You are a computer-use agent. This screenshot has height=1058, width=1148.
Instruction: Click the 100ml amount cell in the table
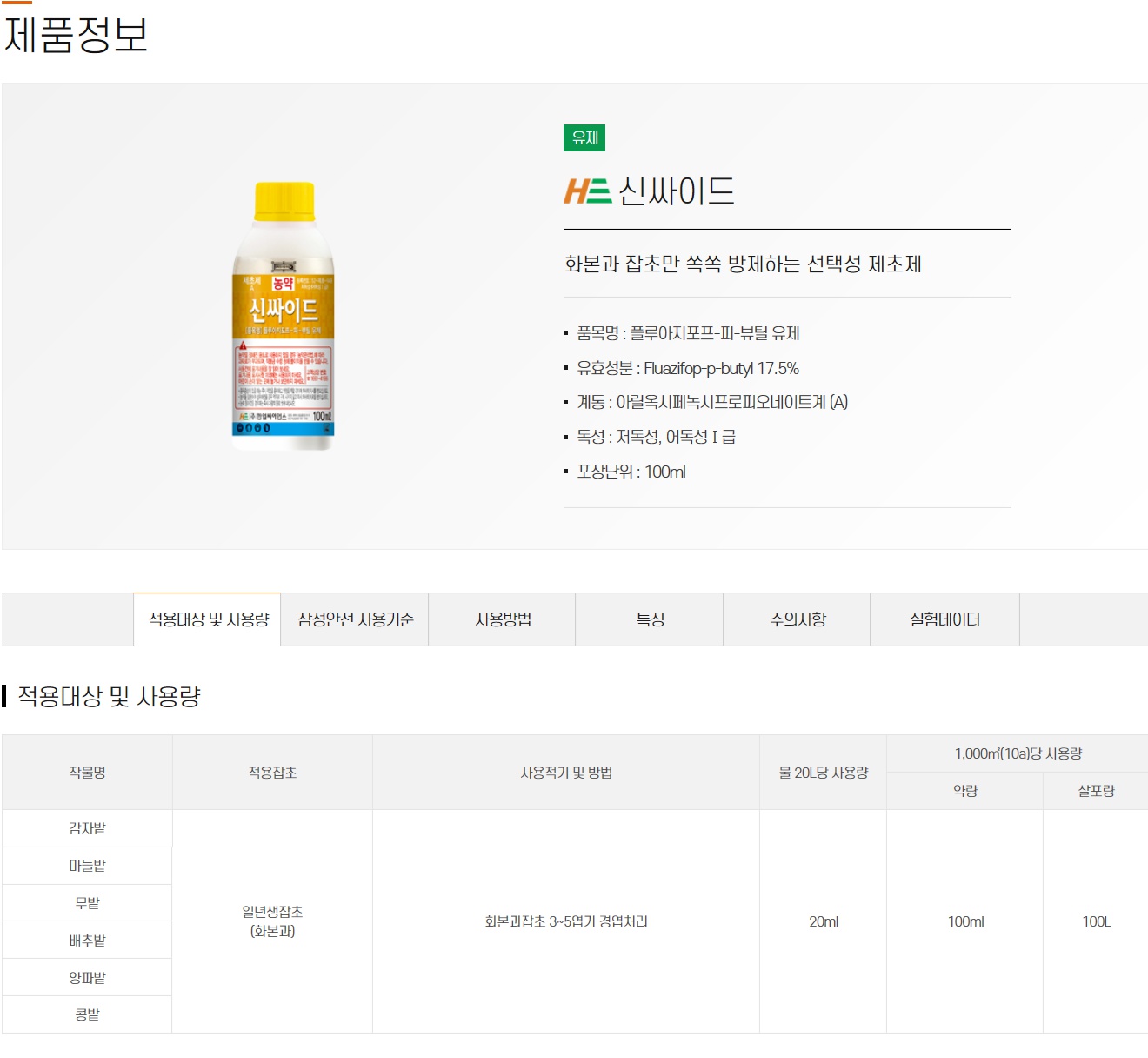coord(964,921)
